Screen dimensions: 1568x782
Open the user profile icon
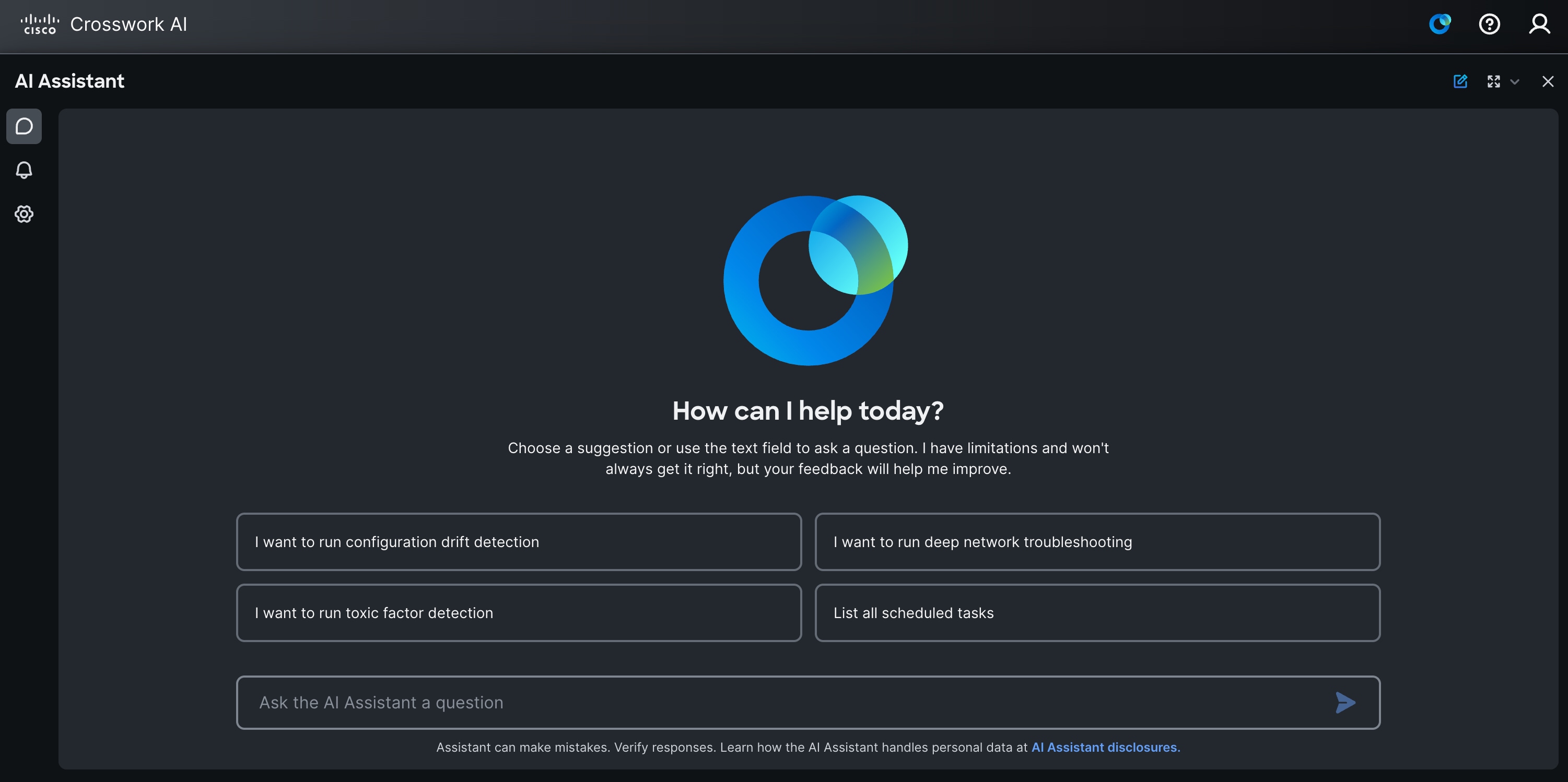click(1539, 25)
